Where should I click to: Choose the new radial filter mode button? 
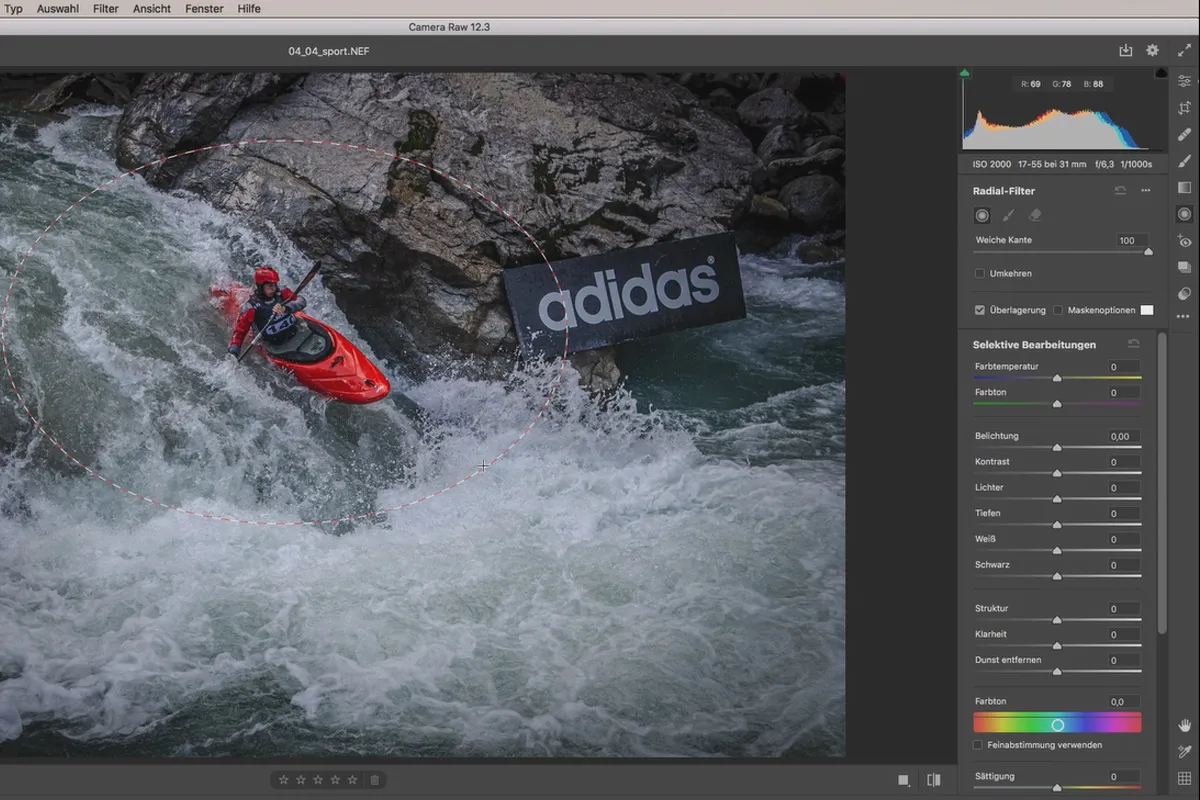point(982,215)
